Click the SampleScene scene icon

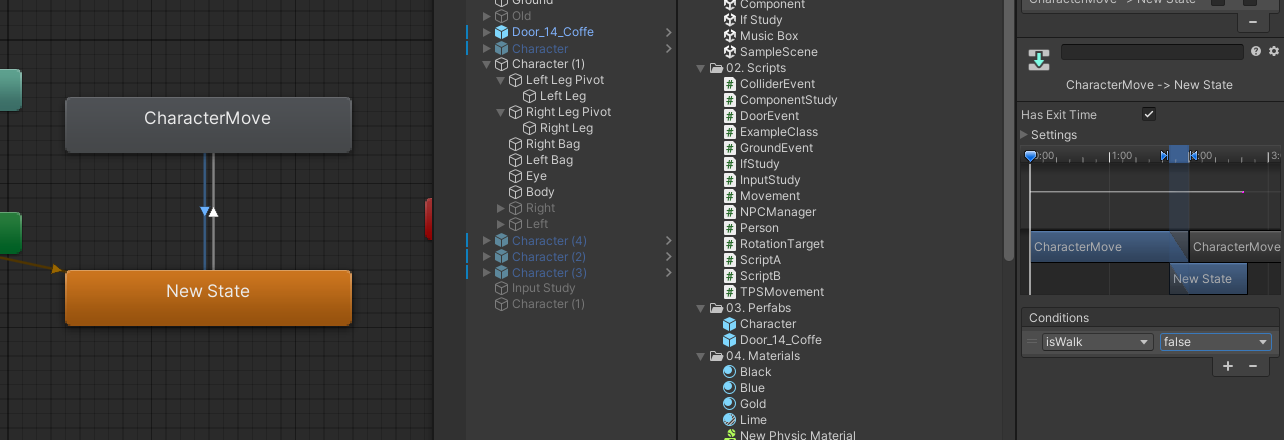click(730, 52)
